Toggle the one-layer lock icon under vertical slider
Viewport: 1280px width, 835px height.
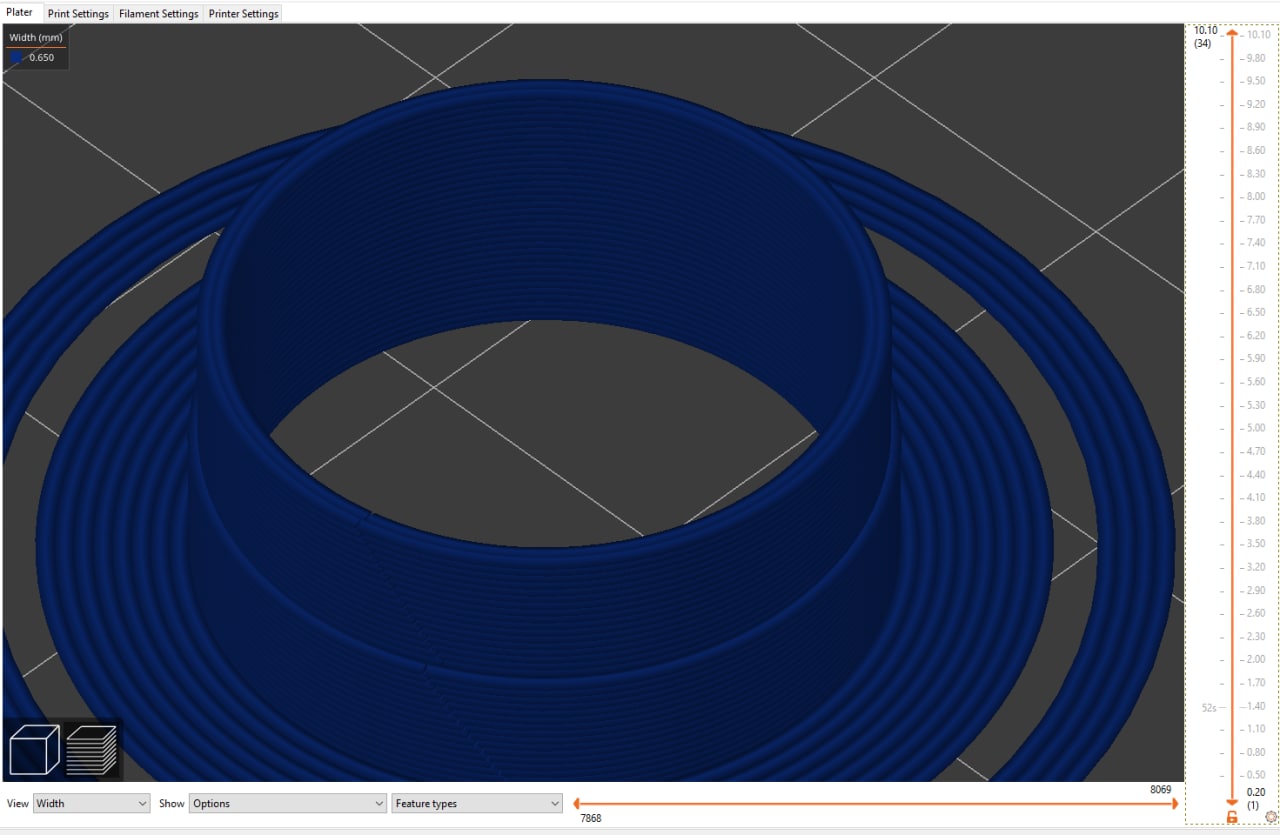pos(1232,818)
